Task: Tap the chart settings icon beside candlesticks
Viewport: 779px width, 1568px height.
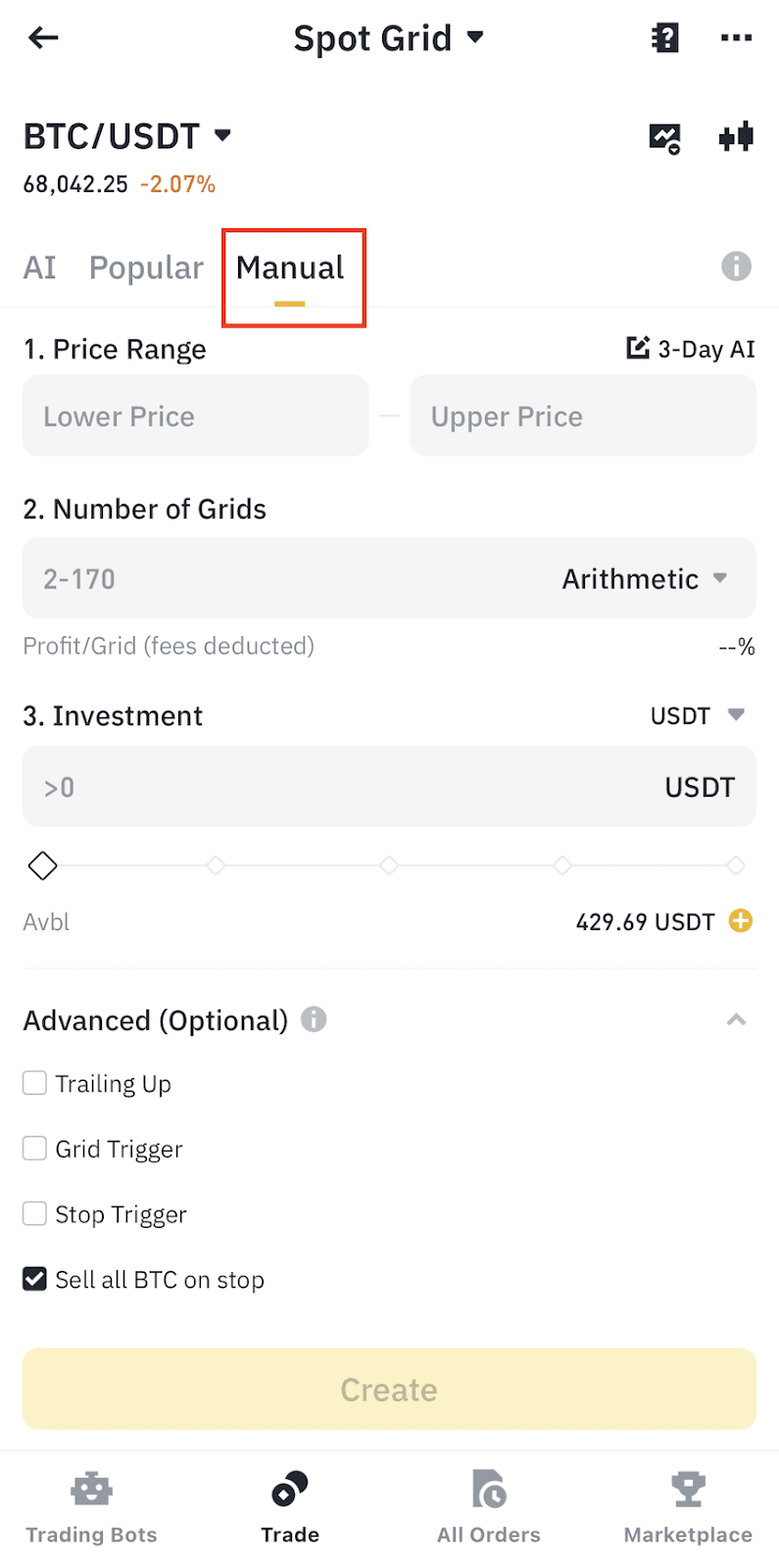Action: [665, 138]
